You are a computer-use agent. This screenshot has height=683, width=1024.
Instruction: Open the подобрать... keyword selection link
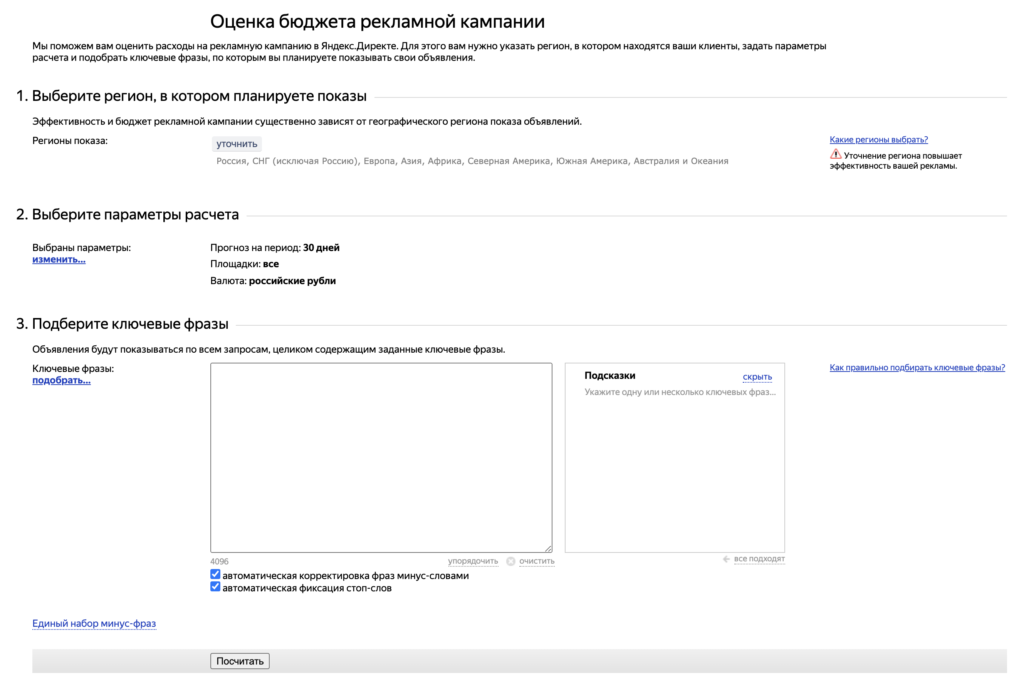pos(61,380)
